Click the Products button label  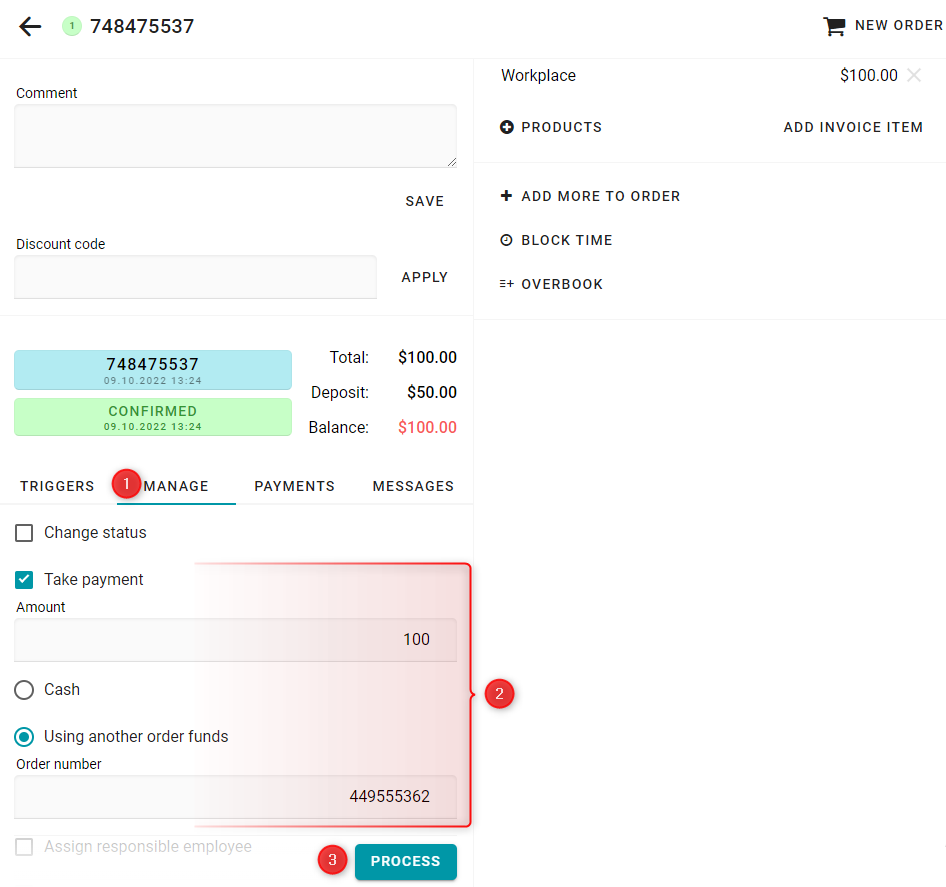[562, 127]
